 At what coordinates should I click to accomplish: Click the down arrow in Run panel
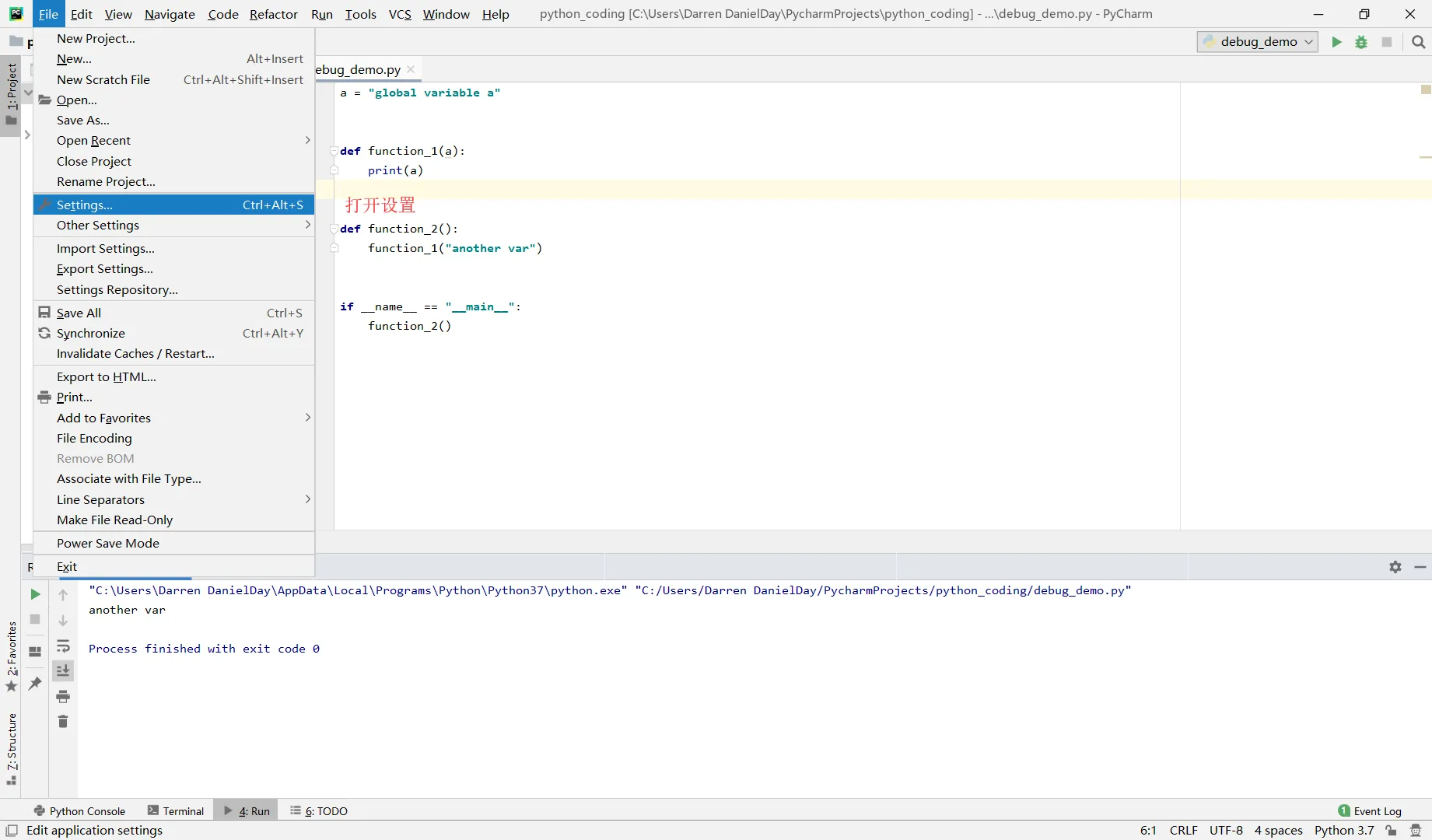63,621
